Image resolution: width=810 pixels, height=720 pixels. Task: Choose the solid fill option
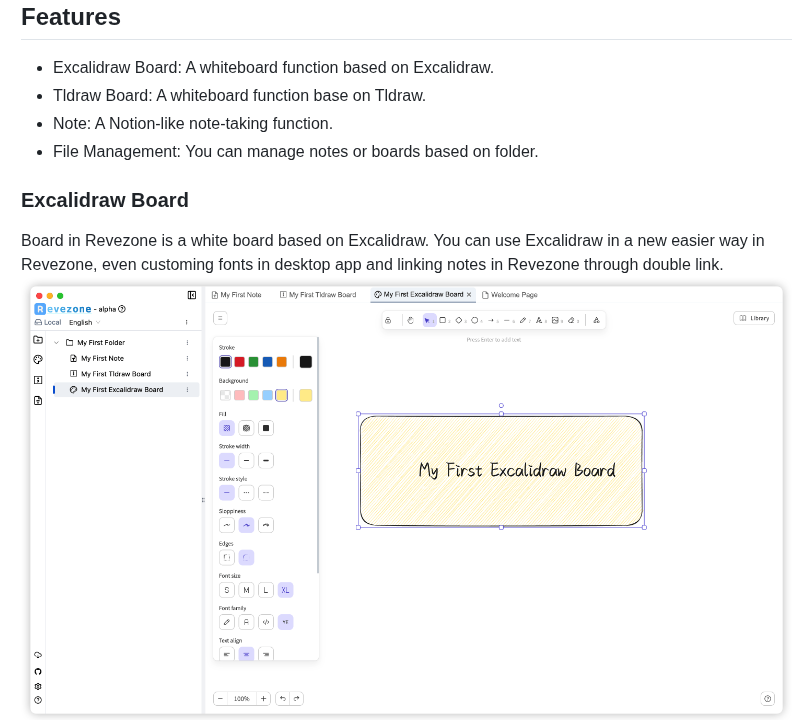point(266,428)
